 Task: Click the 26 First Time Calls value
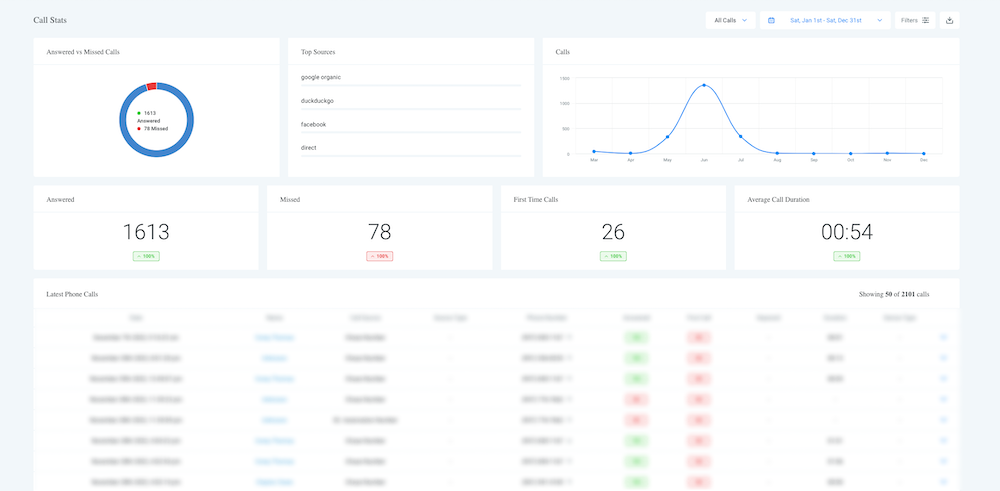(613, 232)
